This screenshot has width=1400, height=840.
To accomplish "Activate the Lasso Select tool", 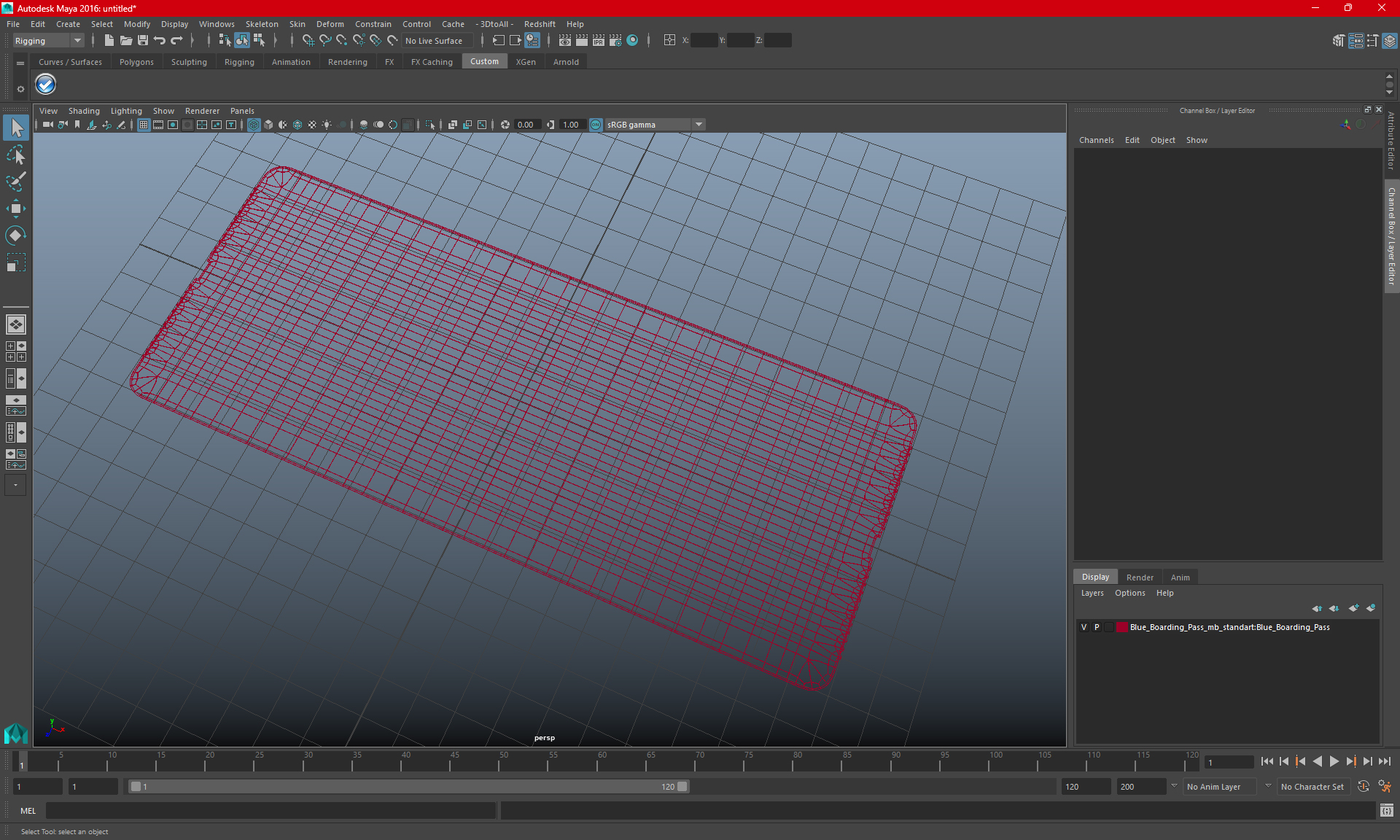I will click(16, 155).
